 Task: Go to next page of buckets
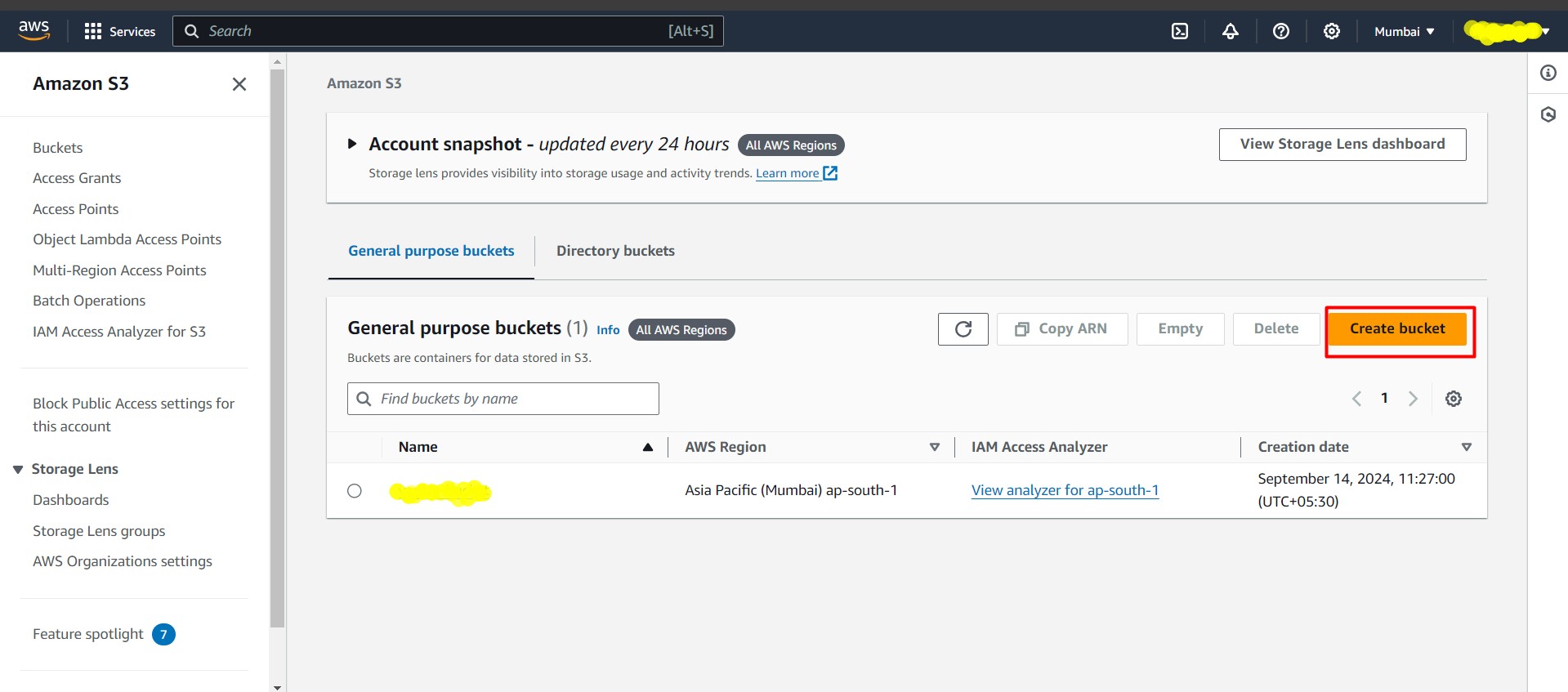click(1413, 399)
